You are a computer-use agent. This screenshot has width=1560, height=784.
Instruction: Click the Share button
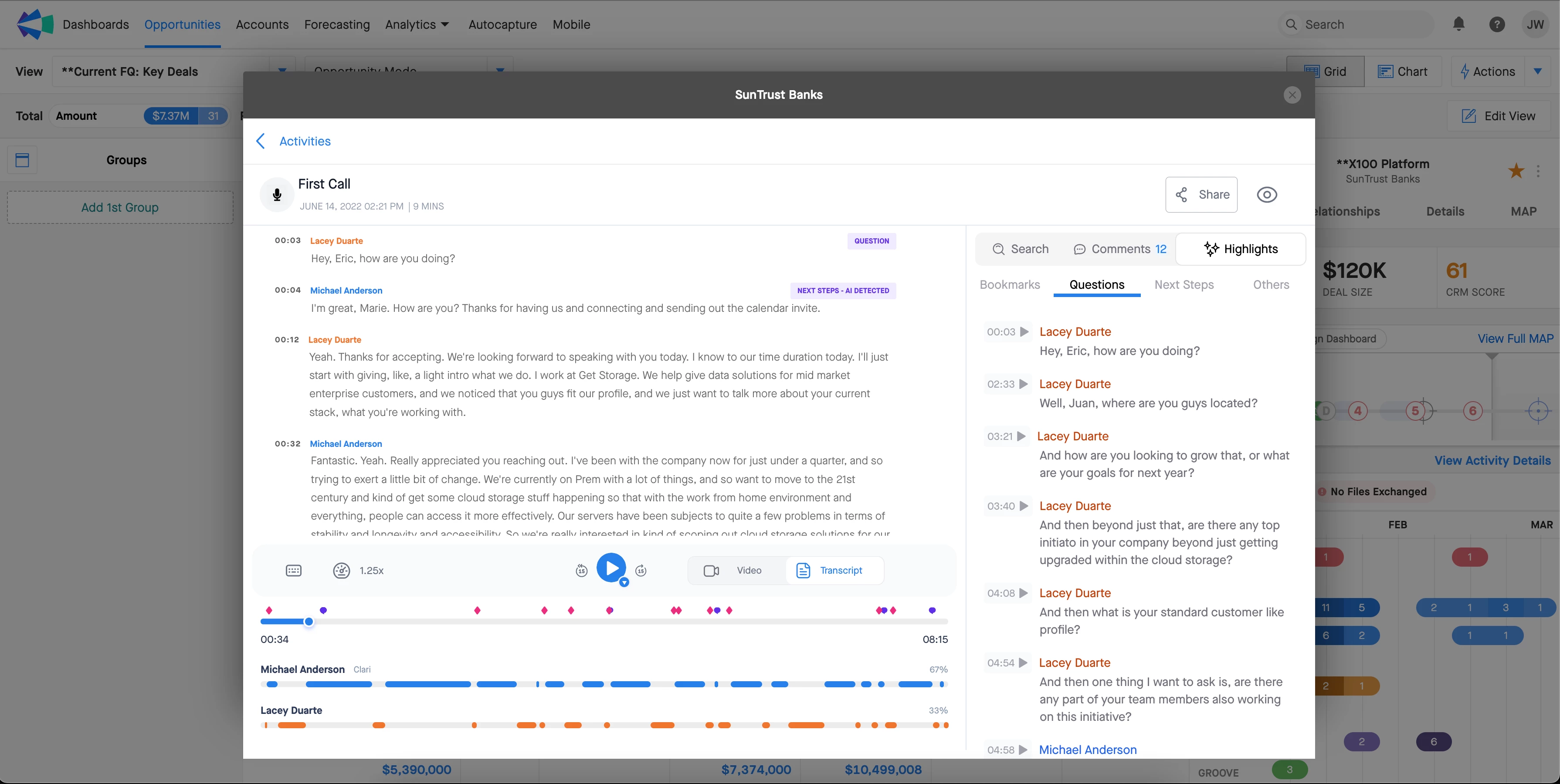click(x=1201, y=194)
